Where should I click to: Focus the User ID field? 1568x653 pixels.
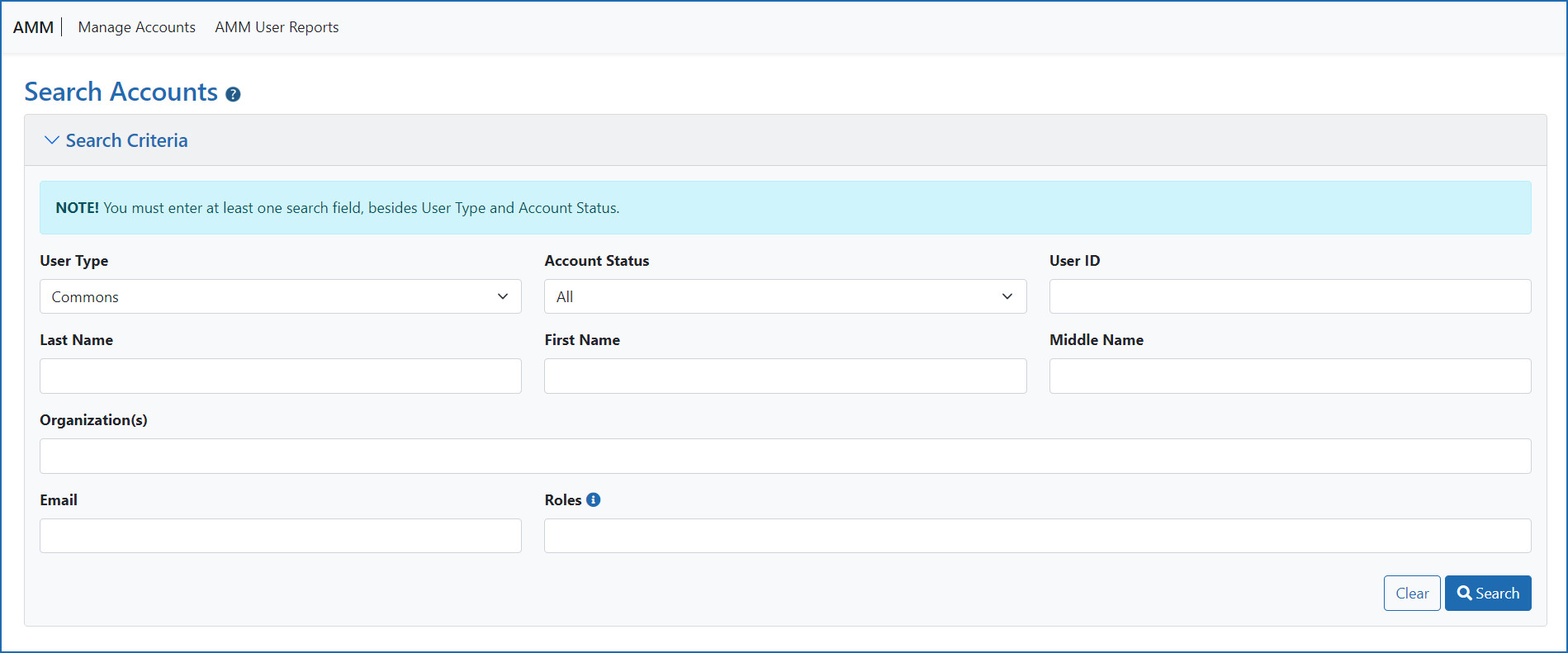point(1290,296)
